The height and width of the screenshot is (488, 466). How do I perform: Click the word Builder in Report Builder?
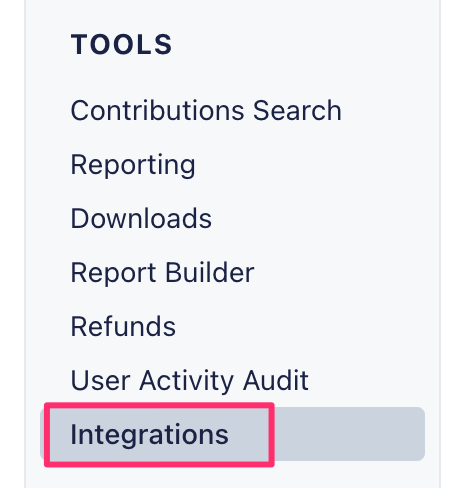[210, 273]
